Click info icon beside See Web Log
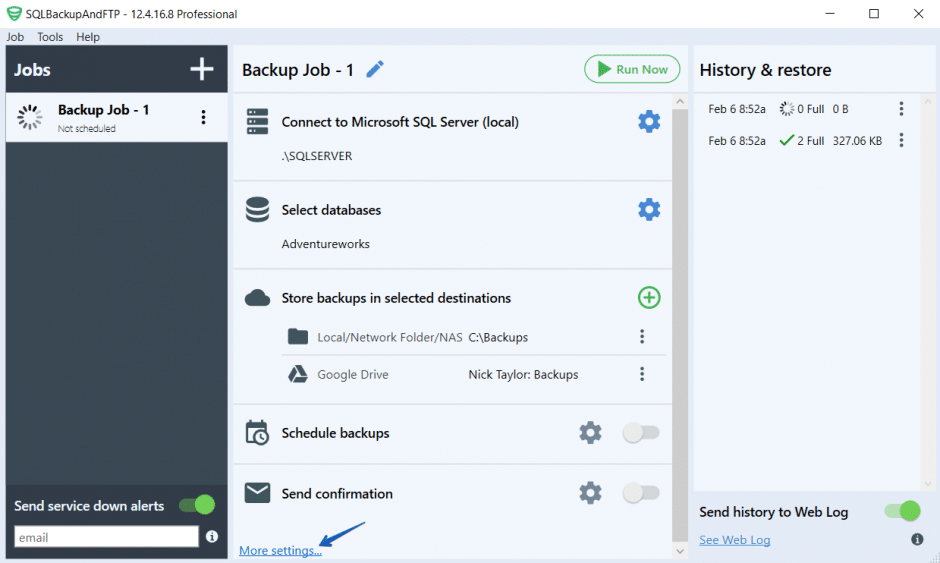 (917, 540)
